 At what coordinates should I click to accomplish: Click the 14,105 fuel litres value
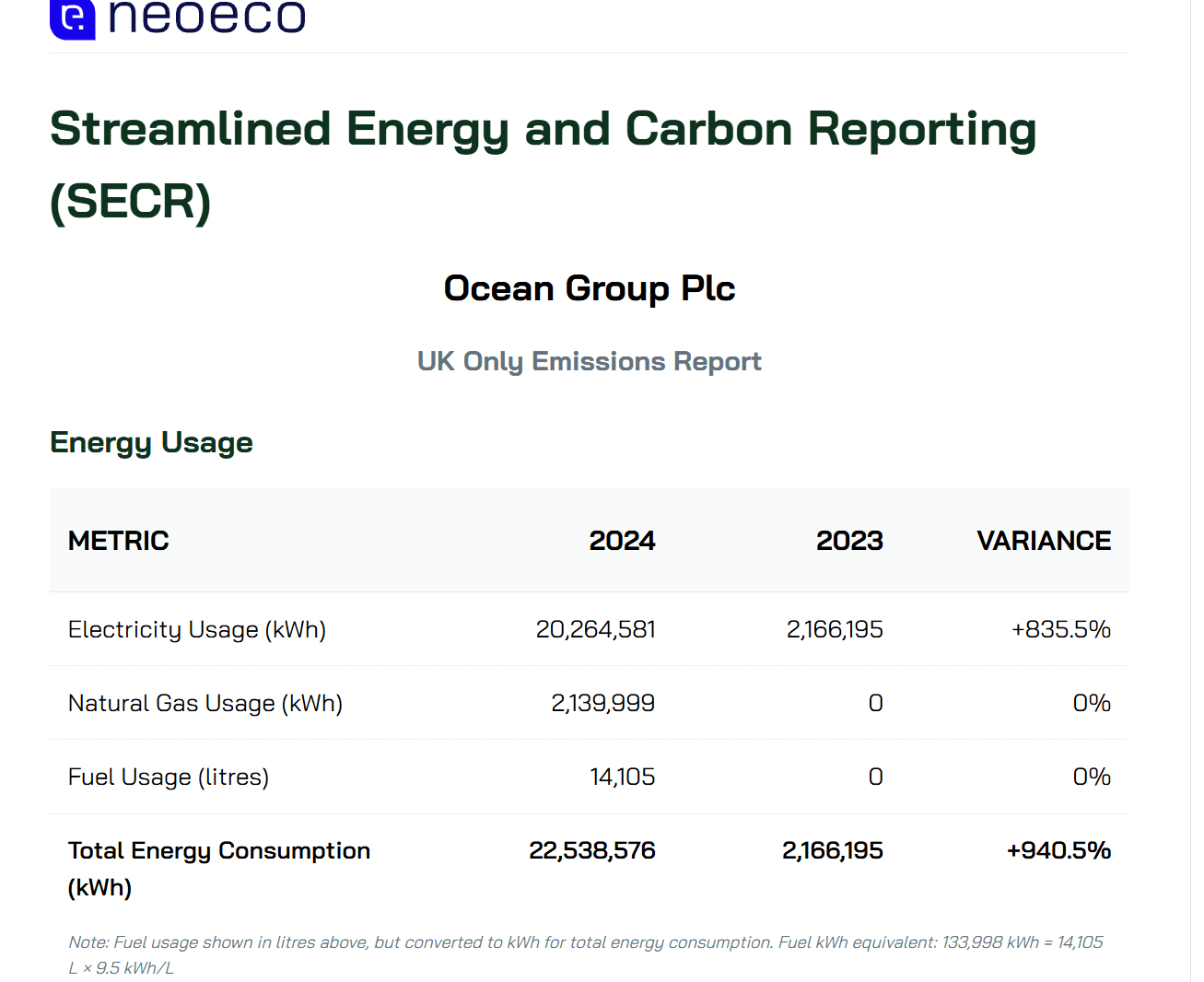pyautogui.click(x=623, y=777)
